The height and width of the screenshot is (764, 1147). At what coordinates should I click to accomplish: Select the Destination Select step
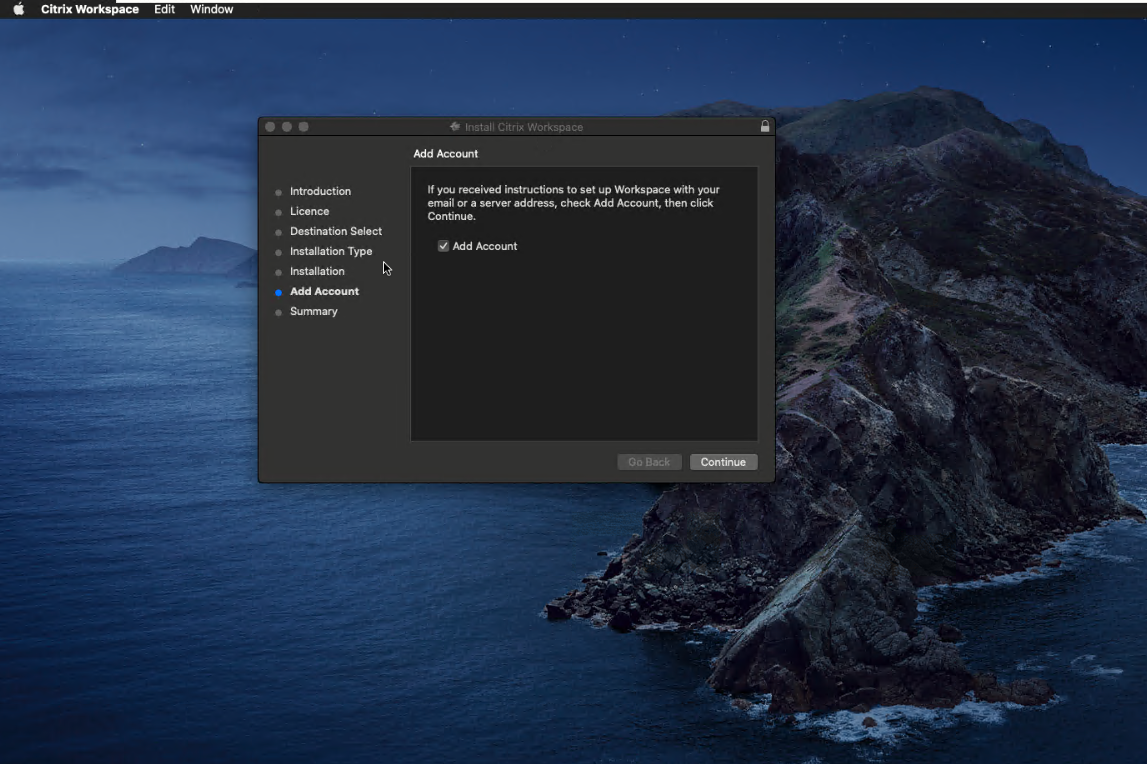[x=336, y=231]
